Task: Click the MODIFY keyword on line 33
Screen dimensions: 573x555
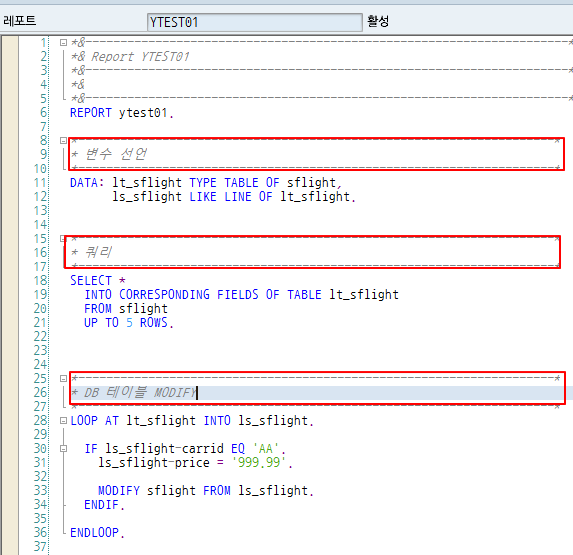Action: coord(119,490)
